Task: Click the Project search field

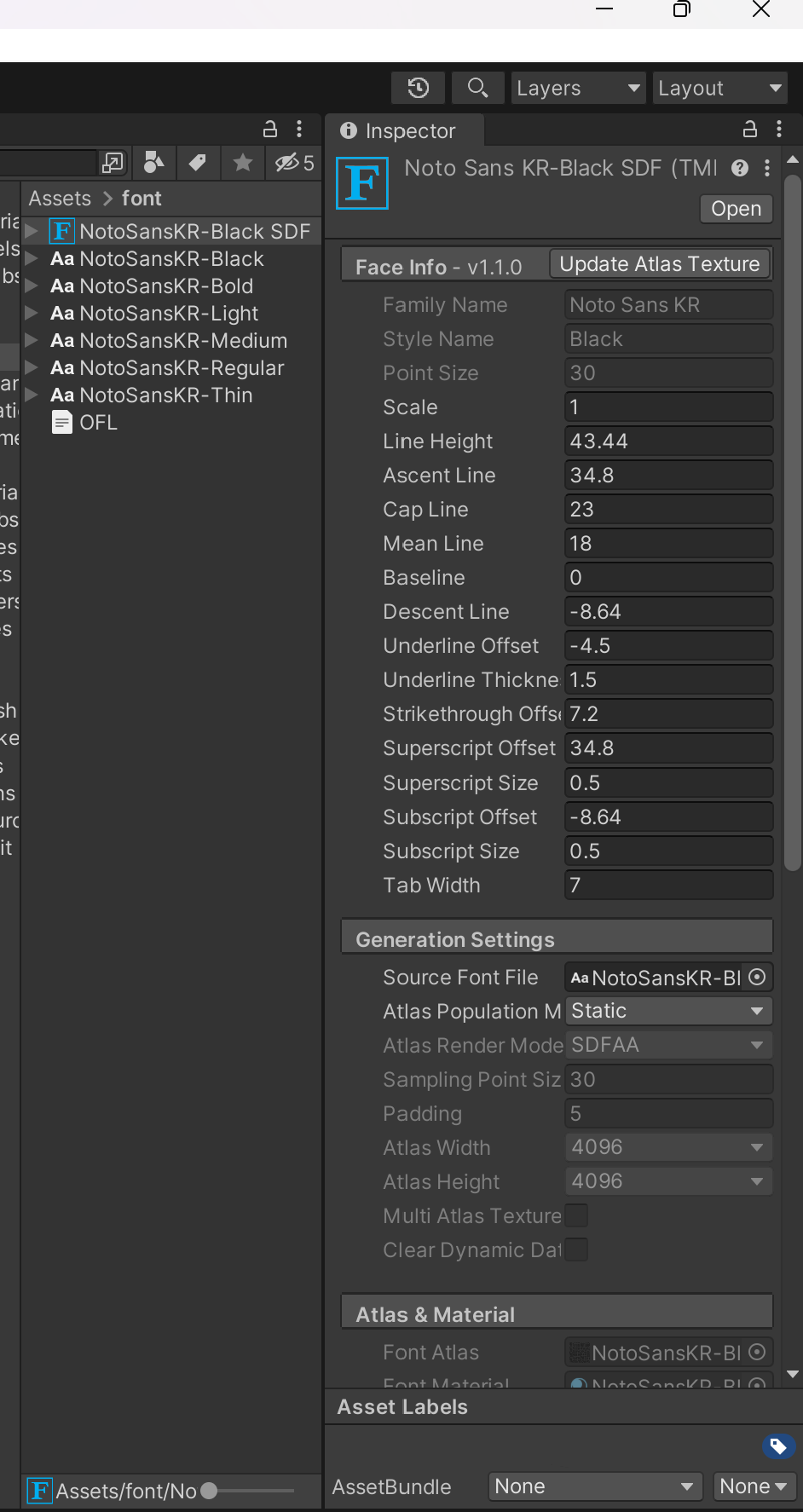Action: click(x=49, y=162)
